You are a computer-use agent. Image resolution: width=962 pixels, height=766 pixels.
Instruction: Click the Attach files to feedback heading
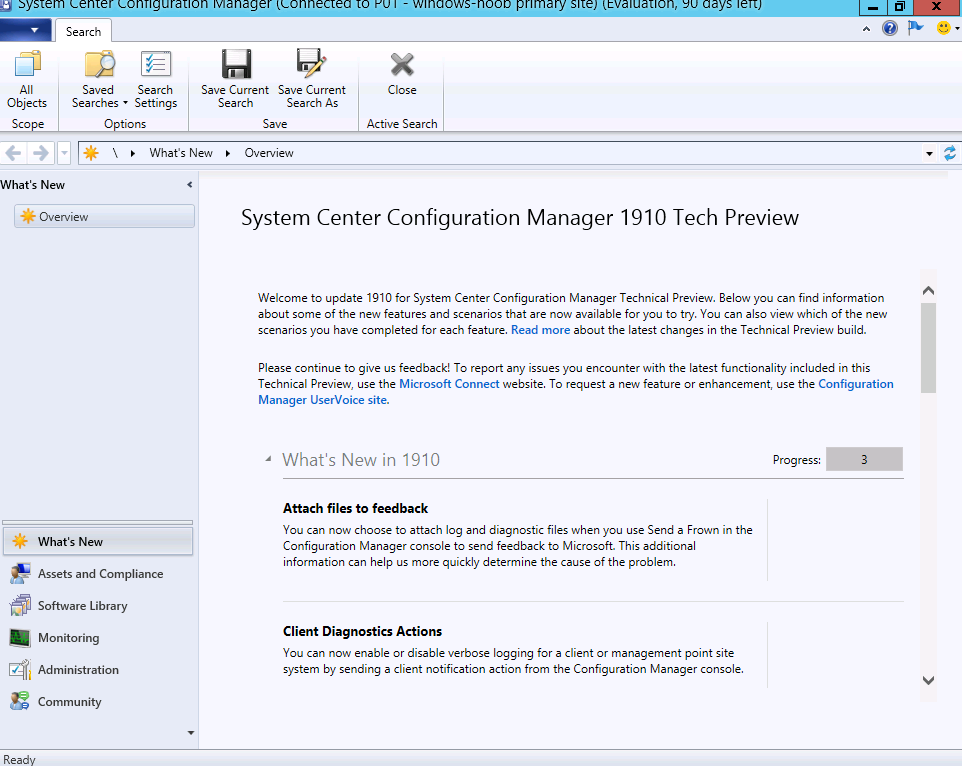tap(355, 508)
